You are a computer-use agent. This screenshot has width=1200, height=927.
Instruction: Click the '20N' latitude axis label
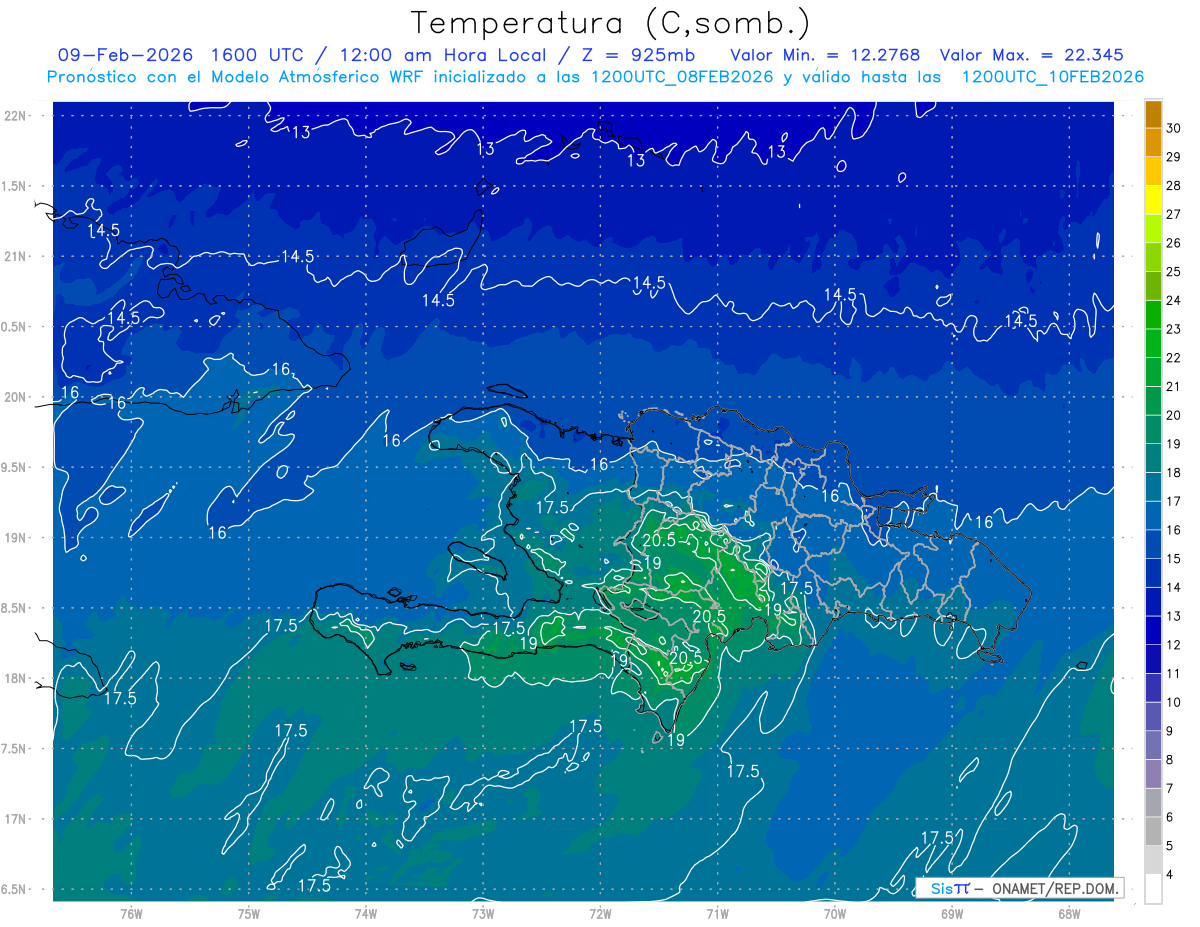click(x=15, y=397)
